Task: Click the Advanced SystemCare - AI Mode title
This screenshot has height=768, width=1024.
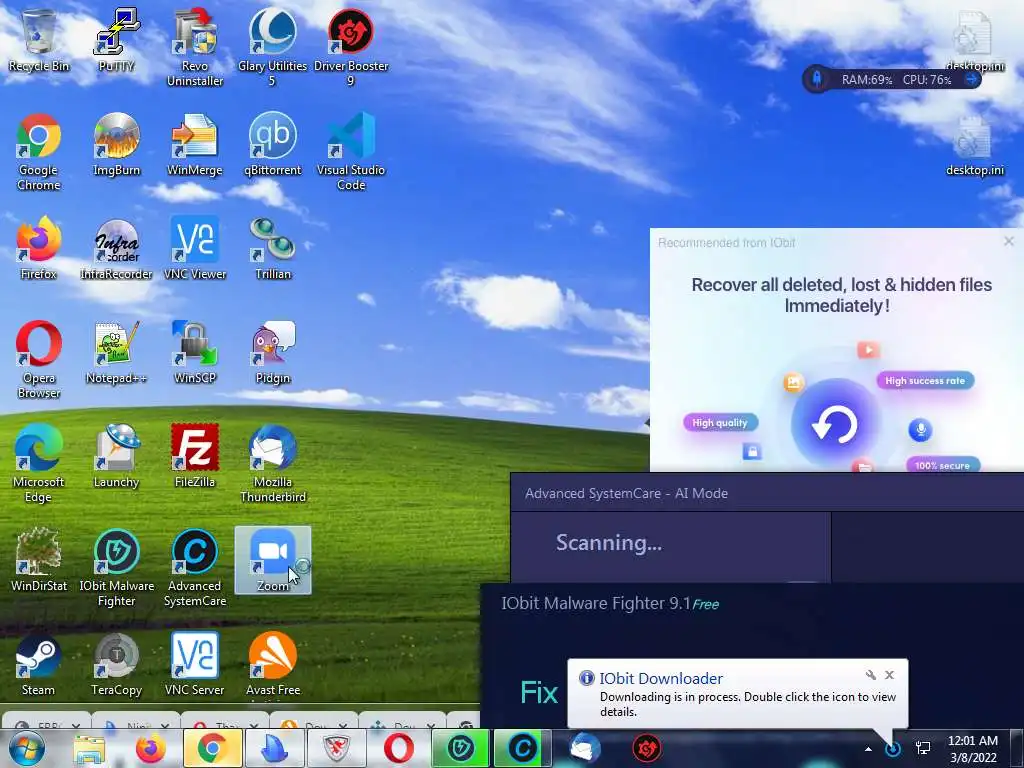Action: pos(626,493)
